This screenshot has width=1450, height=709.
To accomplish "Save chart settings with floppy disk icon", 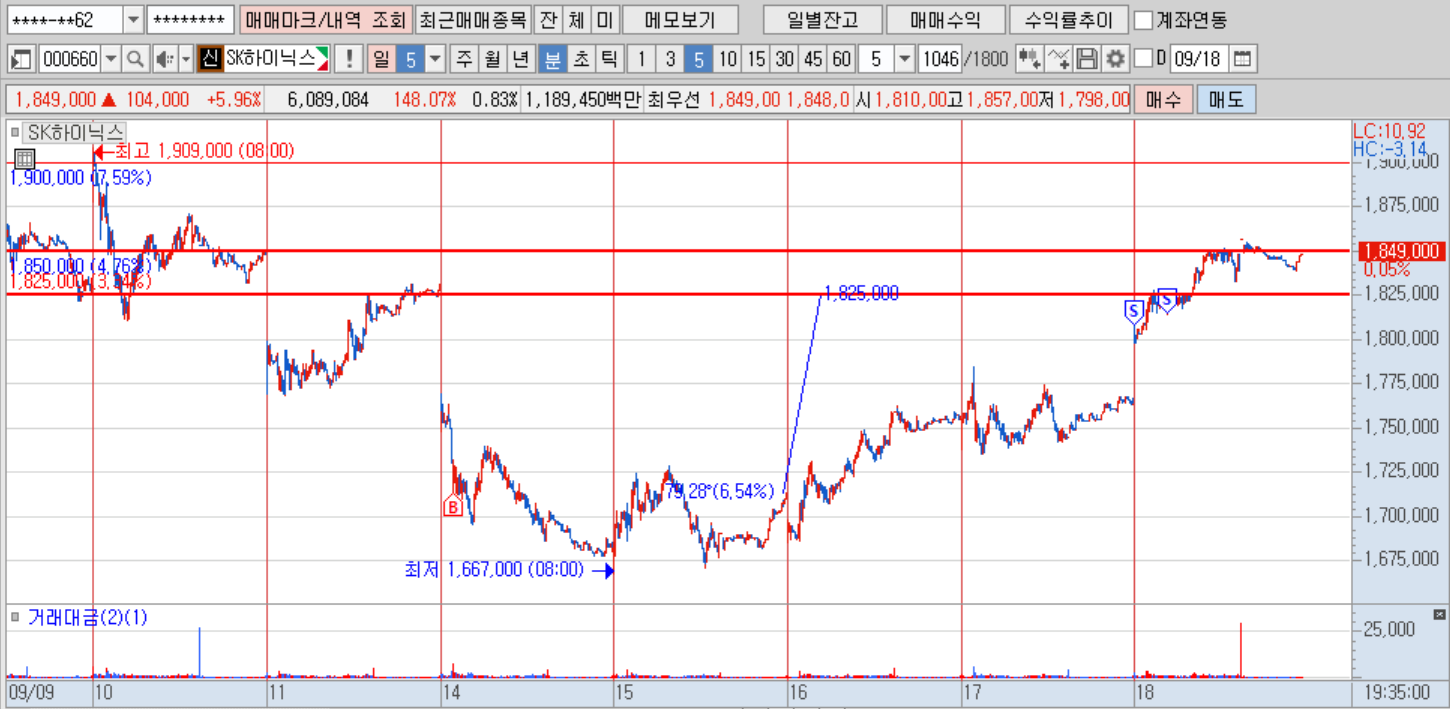I will [1089, 59].
